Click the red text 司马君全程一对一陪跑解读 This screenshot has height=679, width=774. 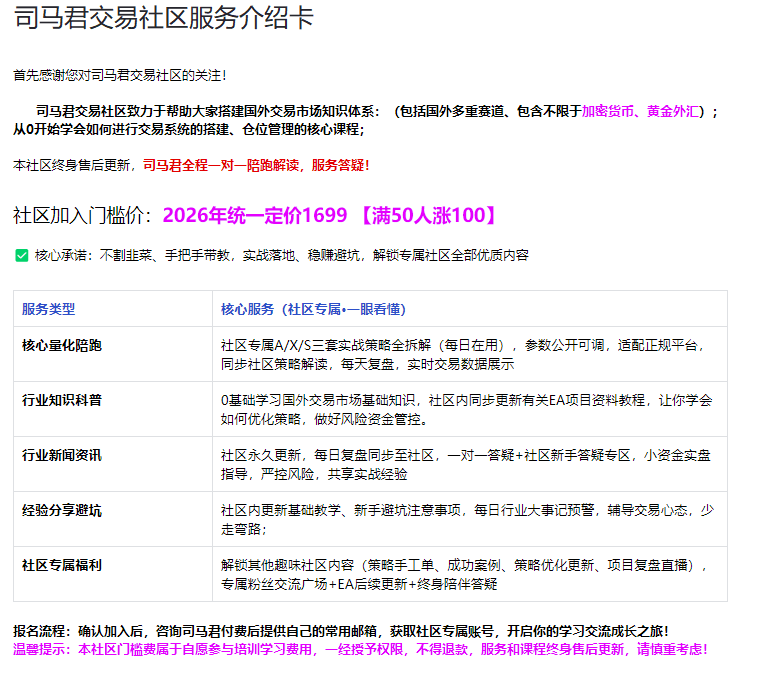coord(221,165)
